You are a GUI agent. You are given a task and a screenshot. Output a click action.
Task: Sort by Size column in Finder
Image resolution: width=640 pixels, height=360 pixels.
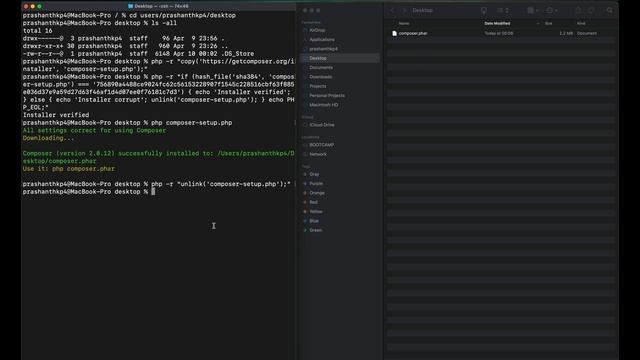click(549, 24)
